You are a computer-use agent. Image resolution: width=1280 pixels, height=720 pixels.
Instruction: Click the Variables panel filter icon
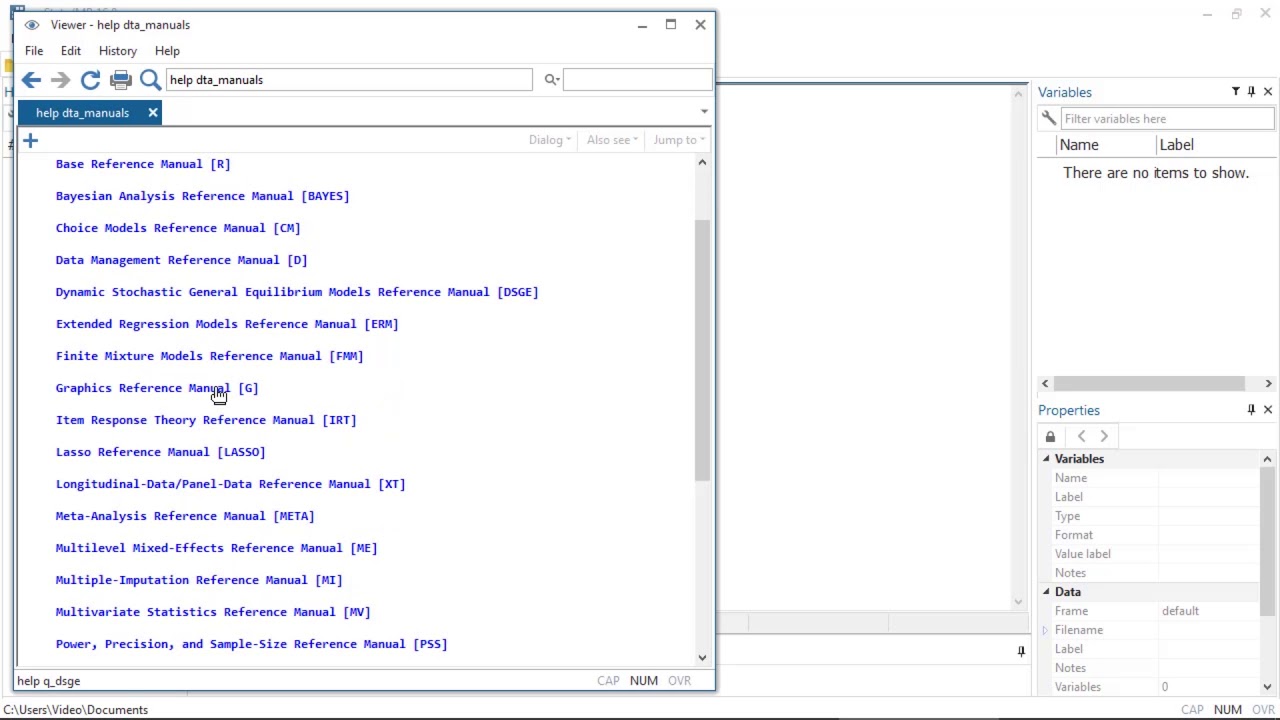[1235, 92]
